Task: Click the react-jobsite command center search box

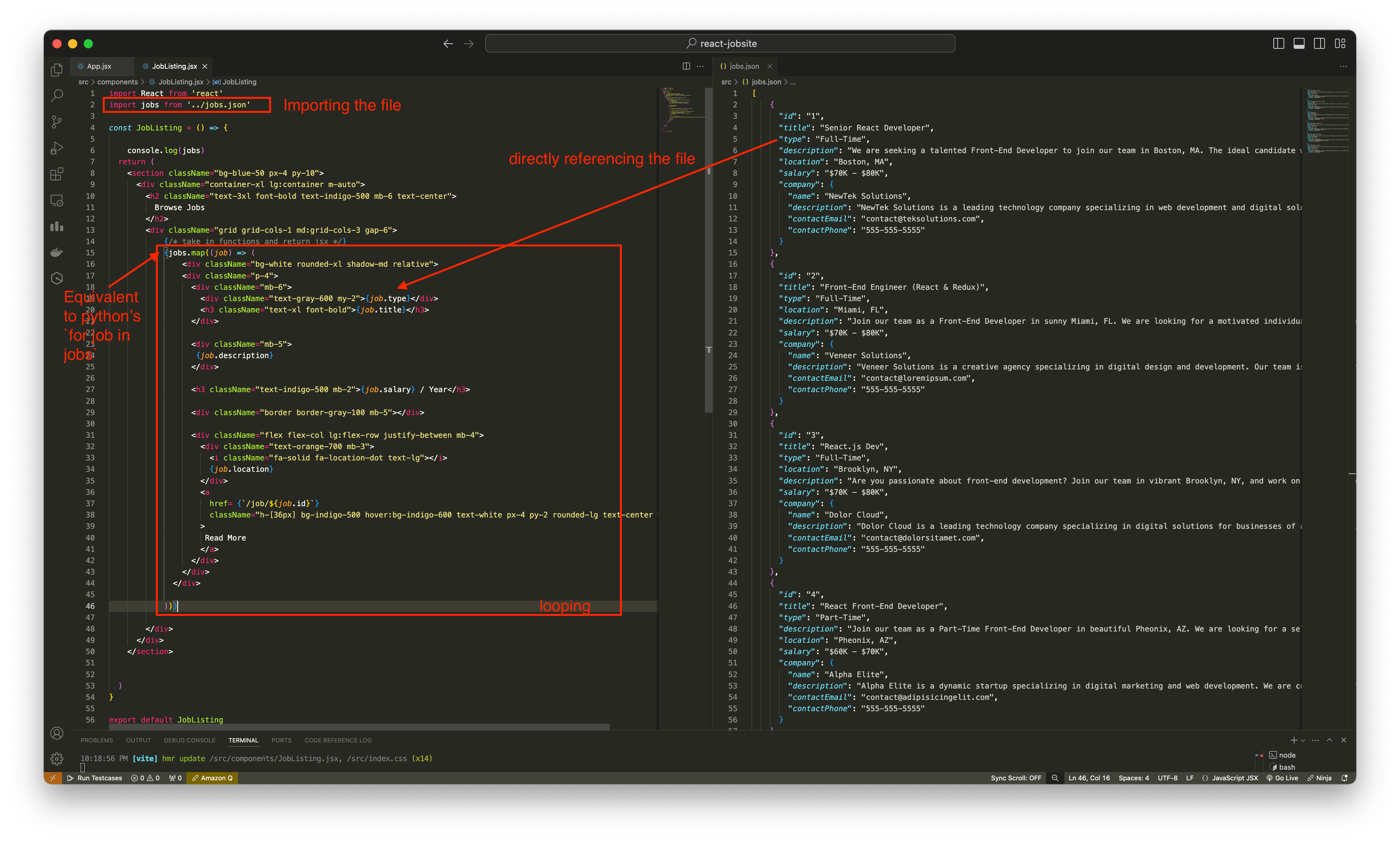Action: 720,44
